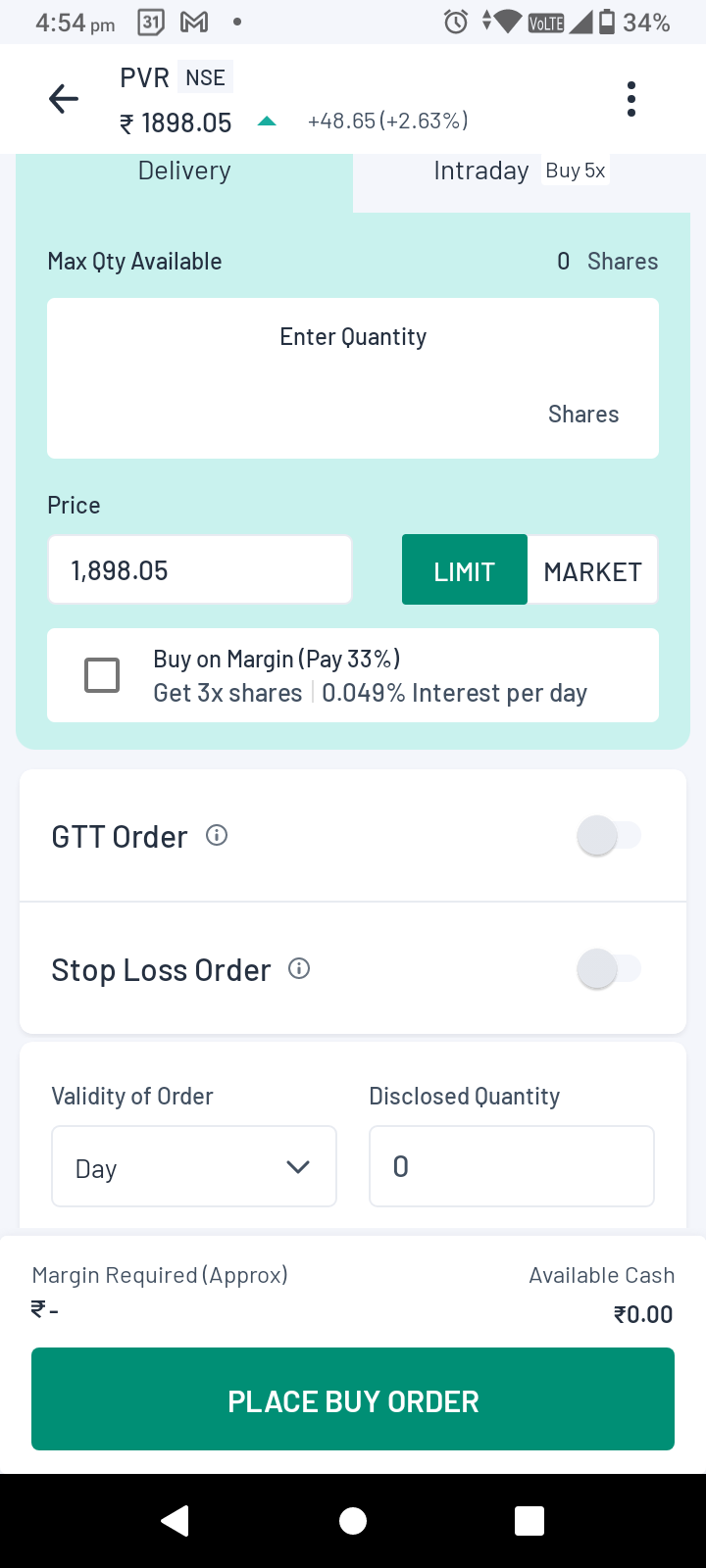706x1568 pixels.
Task: Tap the Gmail notification icon in status bar
Action: (194, 22)
